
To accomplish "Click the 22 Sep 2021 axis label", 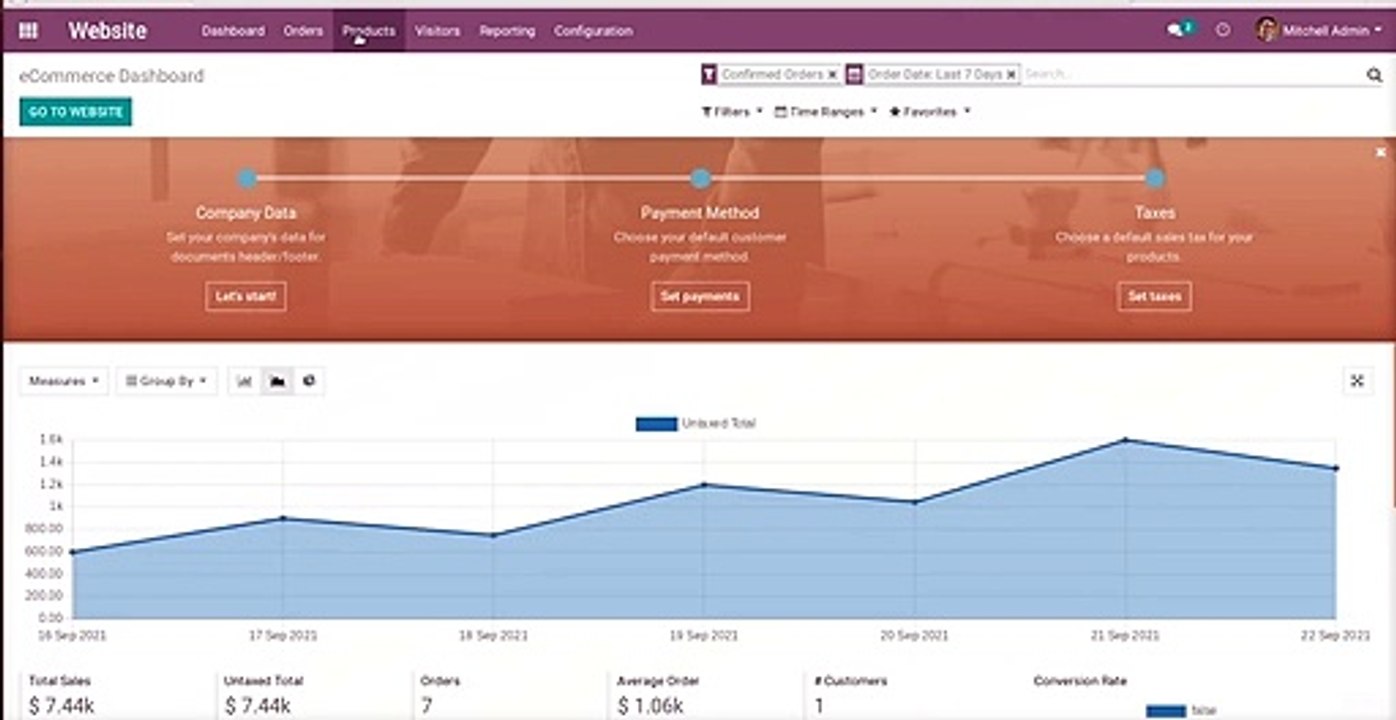I will 1336,636.
